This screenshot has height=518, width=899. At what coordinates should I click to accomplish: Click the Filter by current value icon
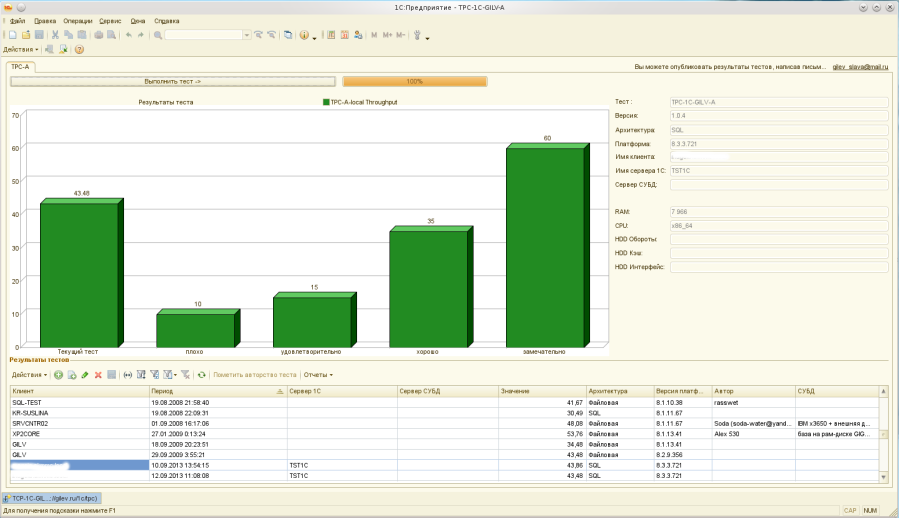[x=154, y=375]
